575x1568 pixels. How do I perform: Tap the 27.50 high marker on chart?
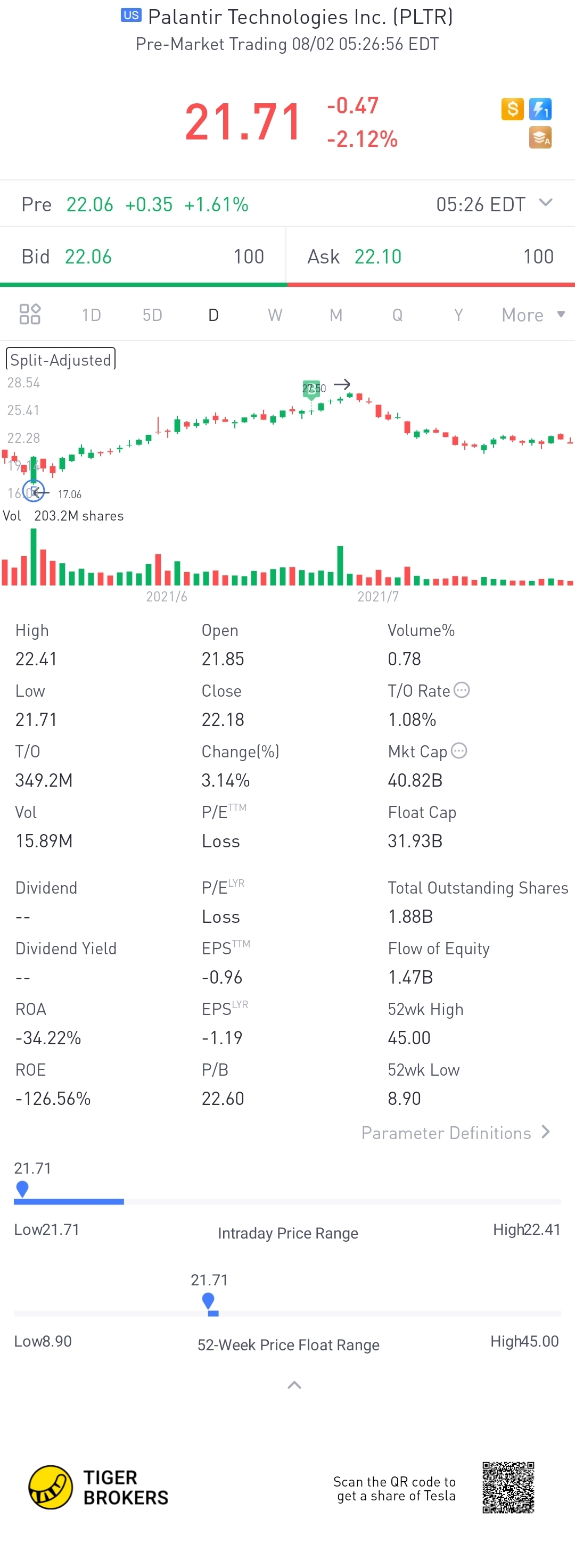pos(312,389)
